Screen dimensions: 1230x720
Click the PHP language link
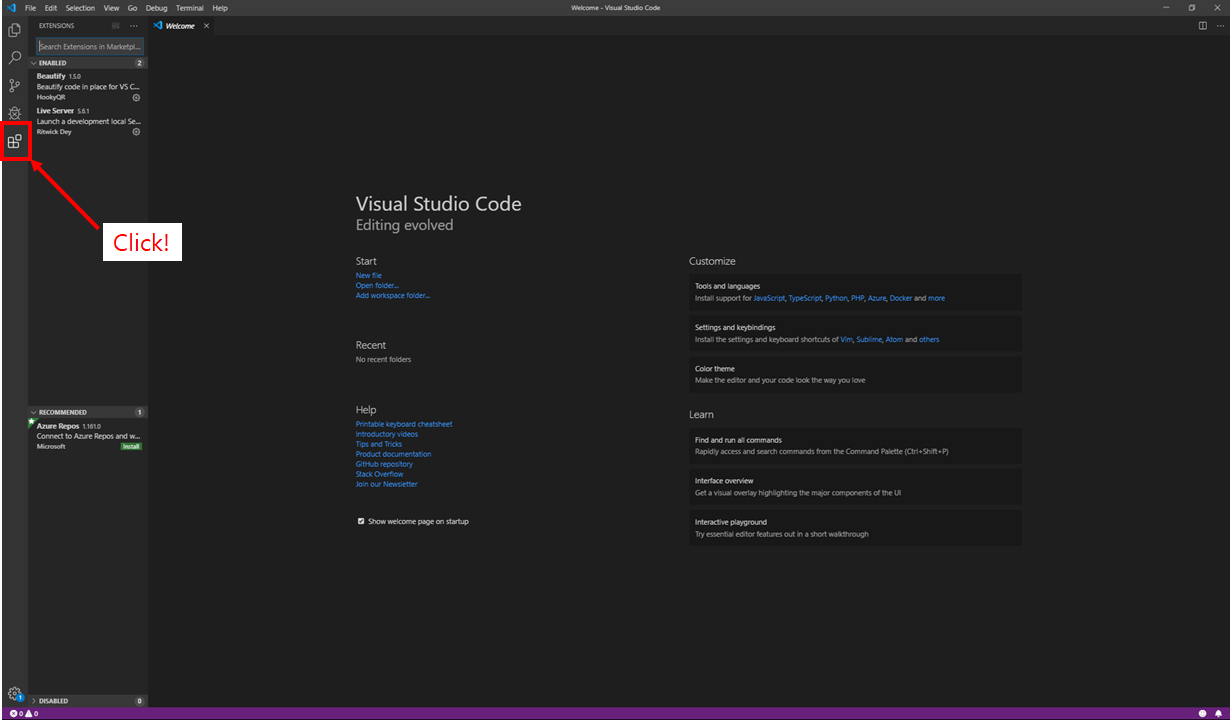(857, 298)
